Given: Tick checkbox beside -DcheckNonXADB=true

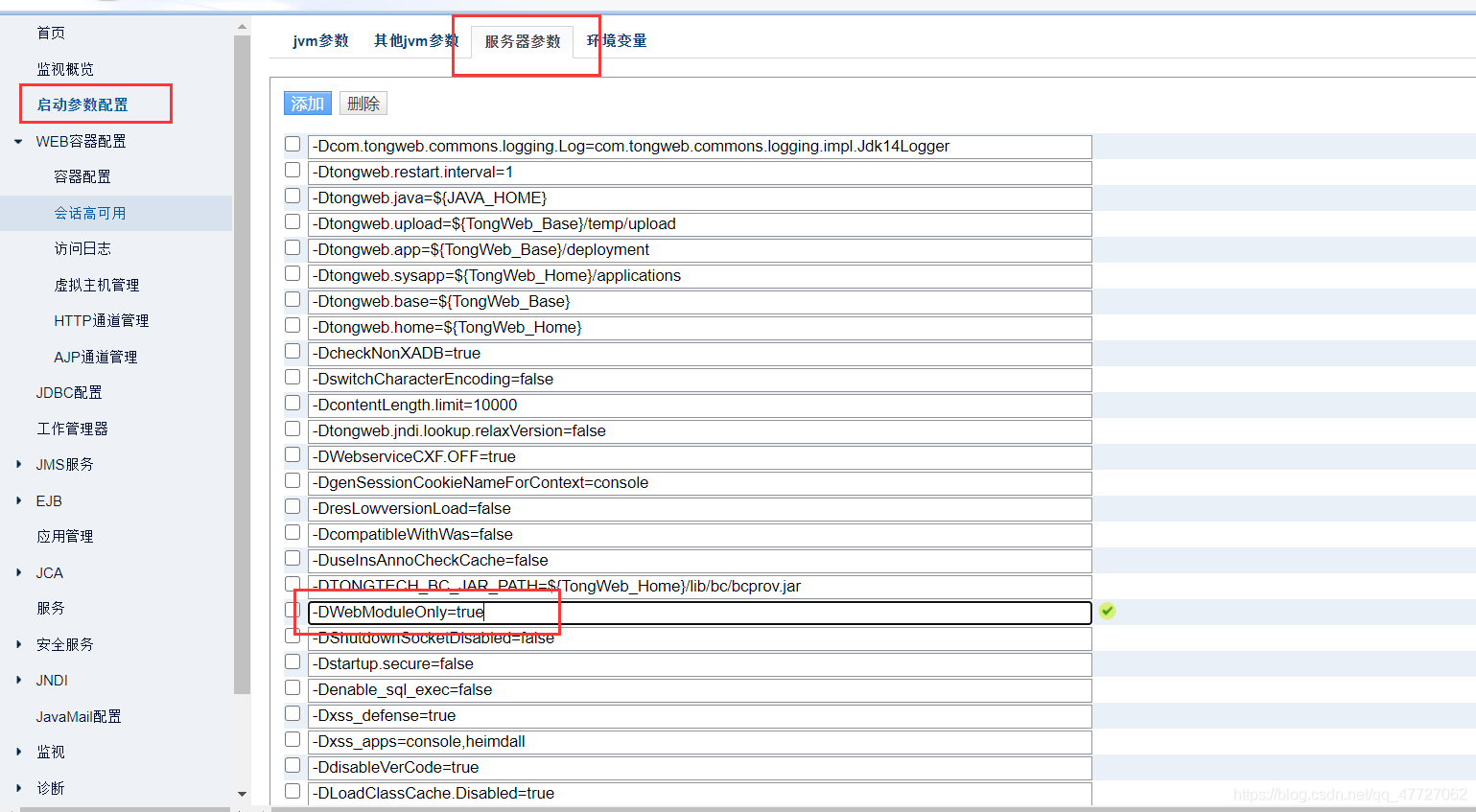Looking at the screenshot, I should tap(293, 351).
